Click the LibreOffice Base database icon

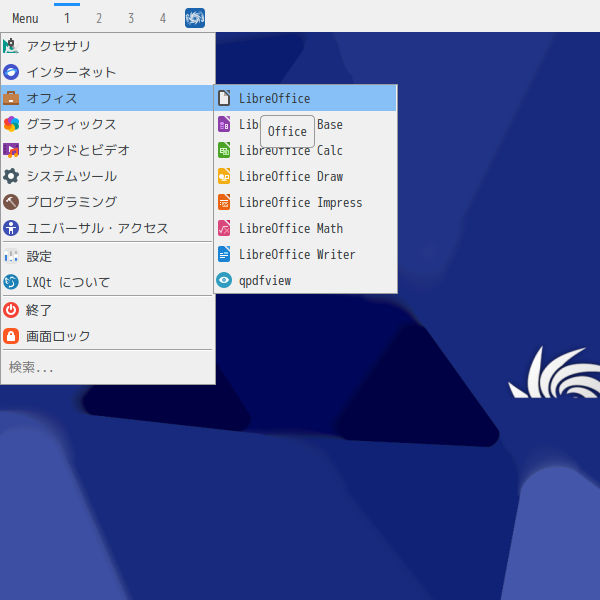click(x=224, y=124)
